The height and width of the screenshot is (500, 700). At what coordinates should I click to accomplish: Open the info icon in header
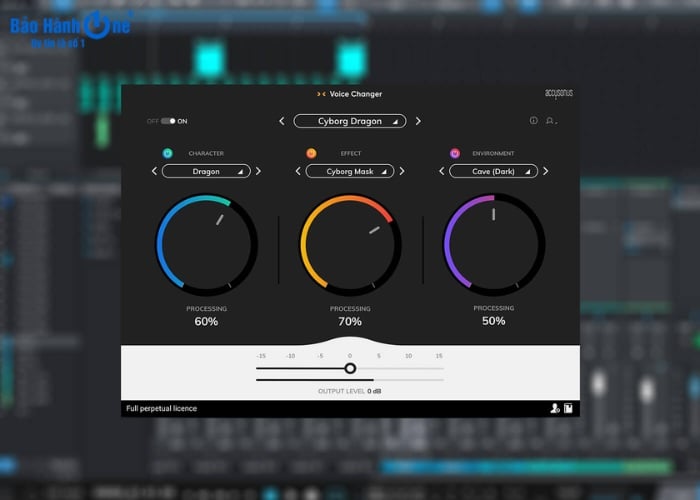coord(533,121)
